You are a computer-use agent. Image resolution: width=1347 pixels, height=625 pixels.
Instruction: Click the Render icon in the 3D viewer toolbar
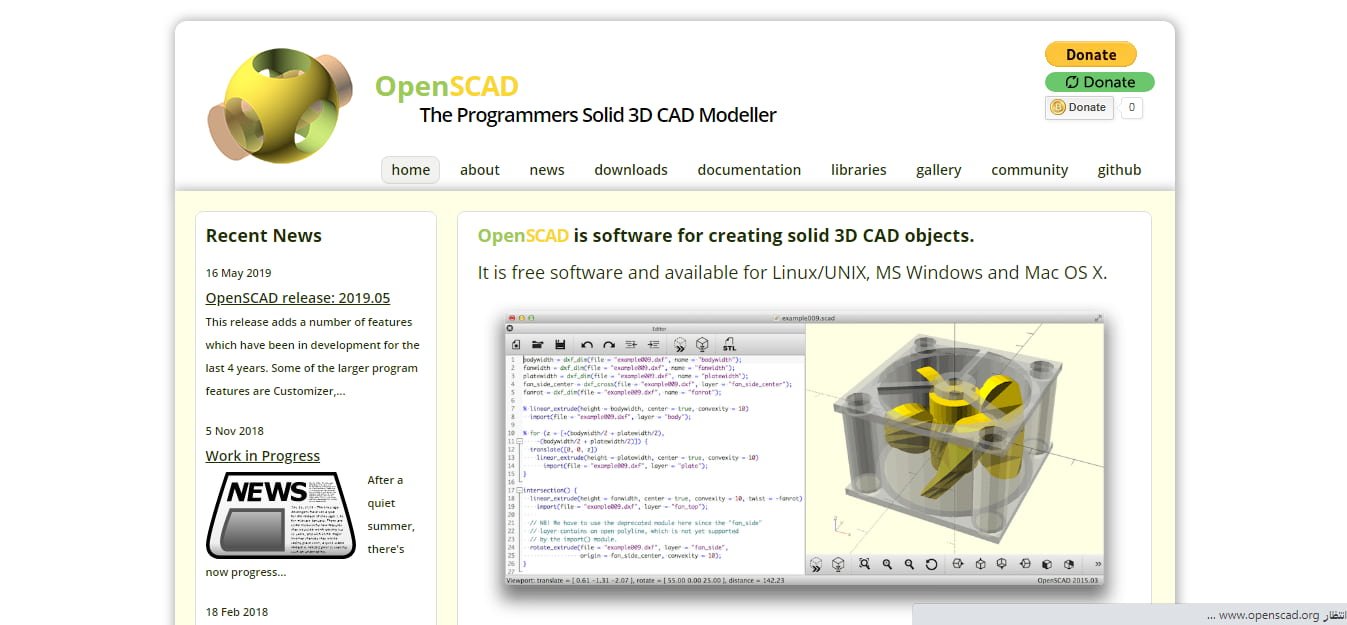pos(838,565)
